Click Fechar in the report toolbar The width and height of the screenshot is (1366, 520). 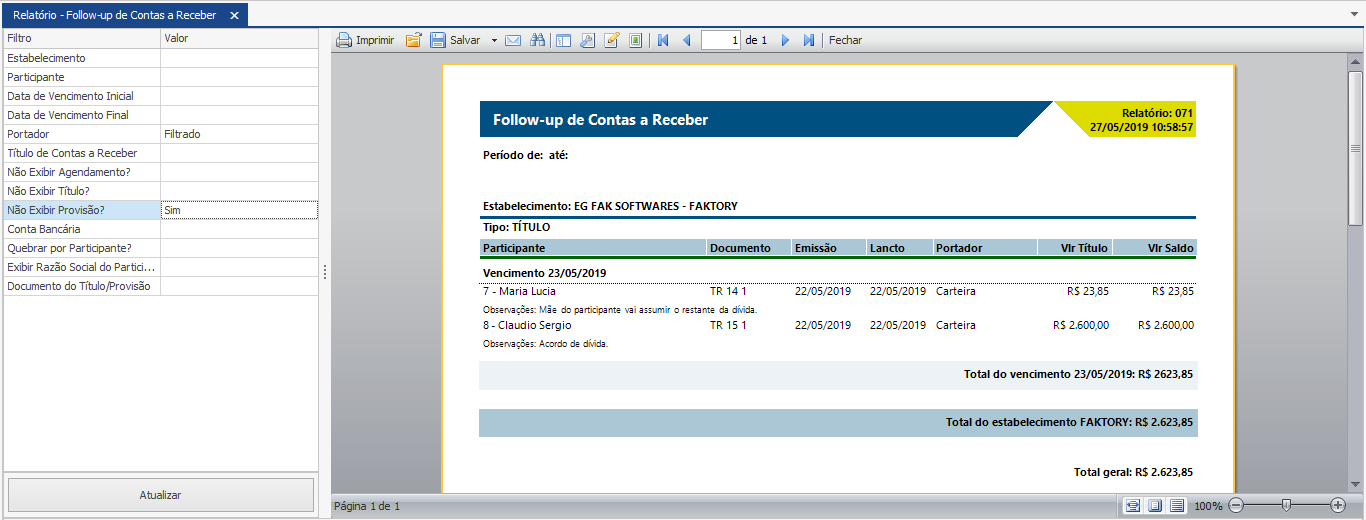845,41
